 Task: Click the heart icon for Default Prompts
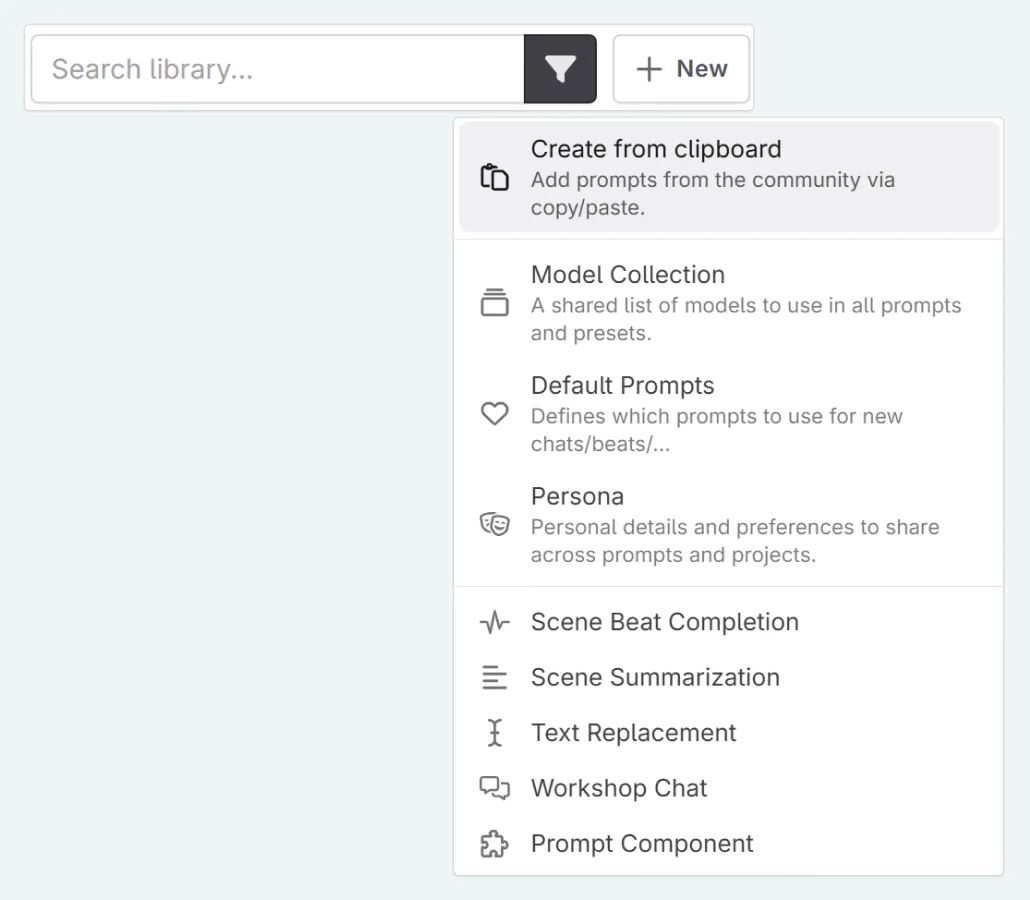pyautogui.click(x=495, y=414)
